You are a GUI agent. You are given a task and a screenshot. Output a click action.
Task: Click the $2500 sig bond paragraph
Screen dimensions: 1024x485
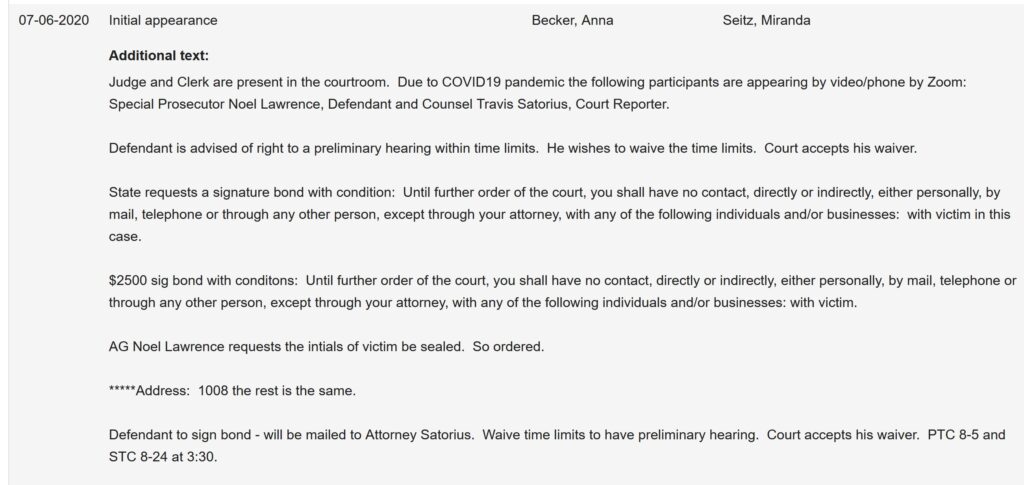[562, 292]
